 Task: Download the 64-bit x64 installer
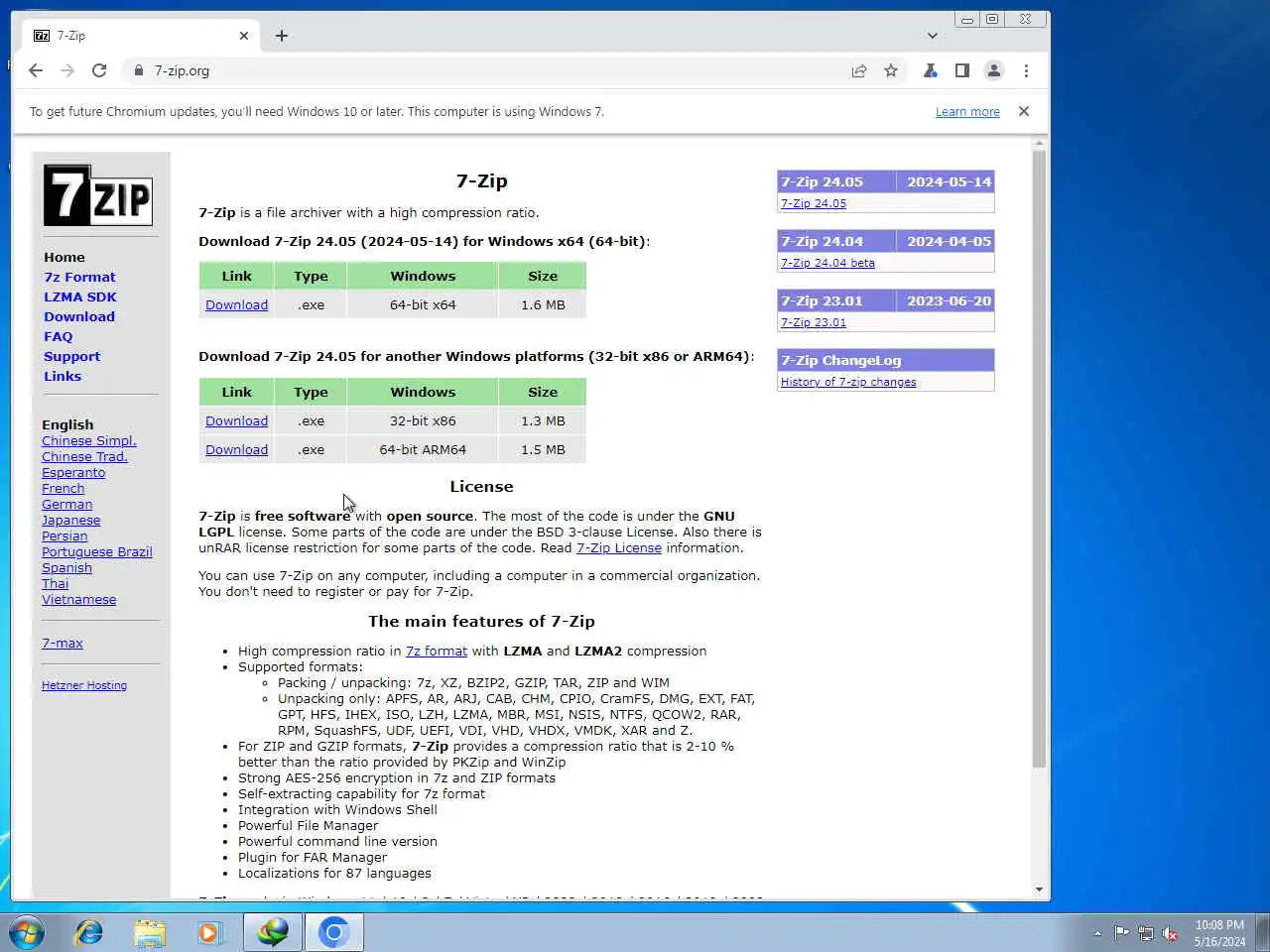(236, 305)
